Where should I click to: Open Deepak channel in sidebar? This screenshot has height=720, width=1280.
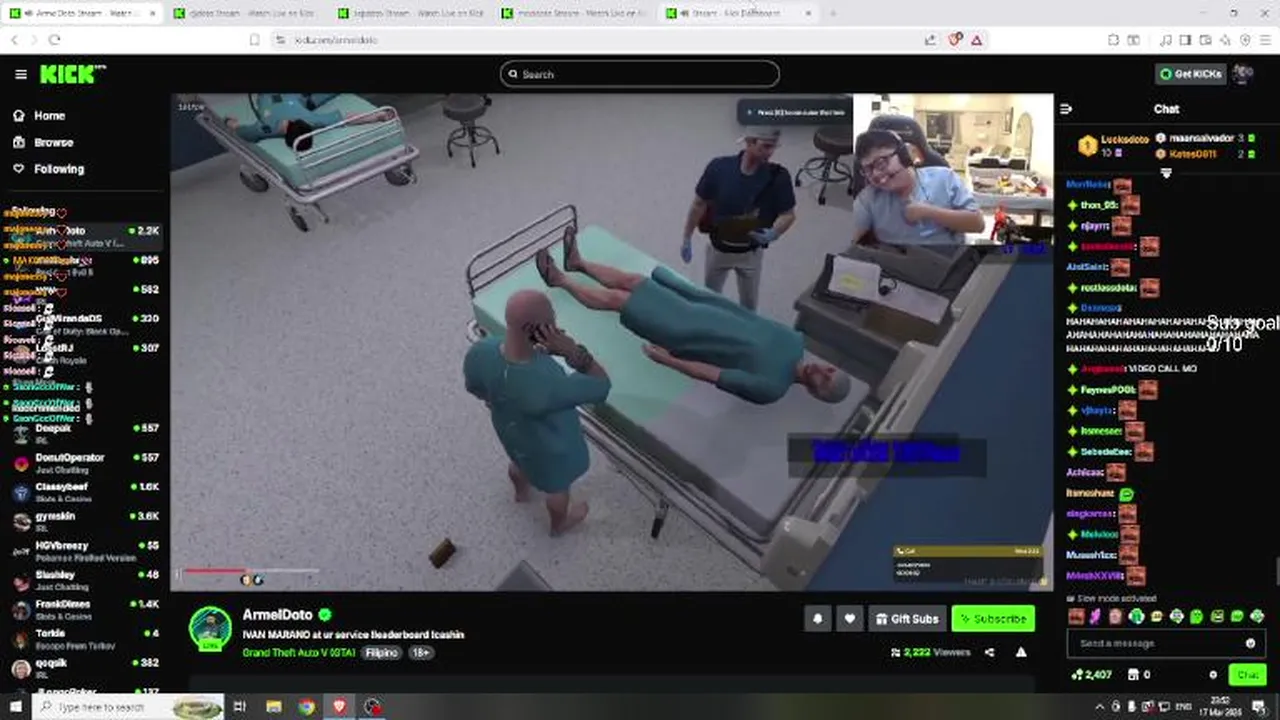pyautogui.click(x=85, y=433)
